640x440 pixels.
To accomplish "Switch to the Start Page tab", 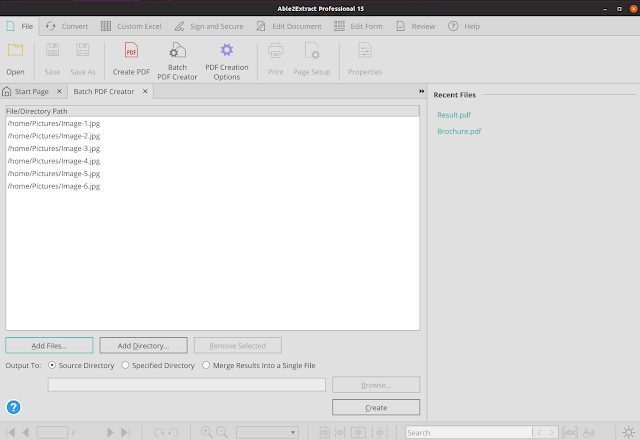I will pos(32,91).
